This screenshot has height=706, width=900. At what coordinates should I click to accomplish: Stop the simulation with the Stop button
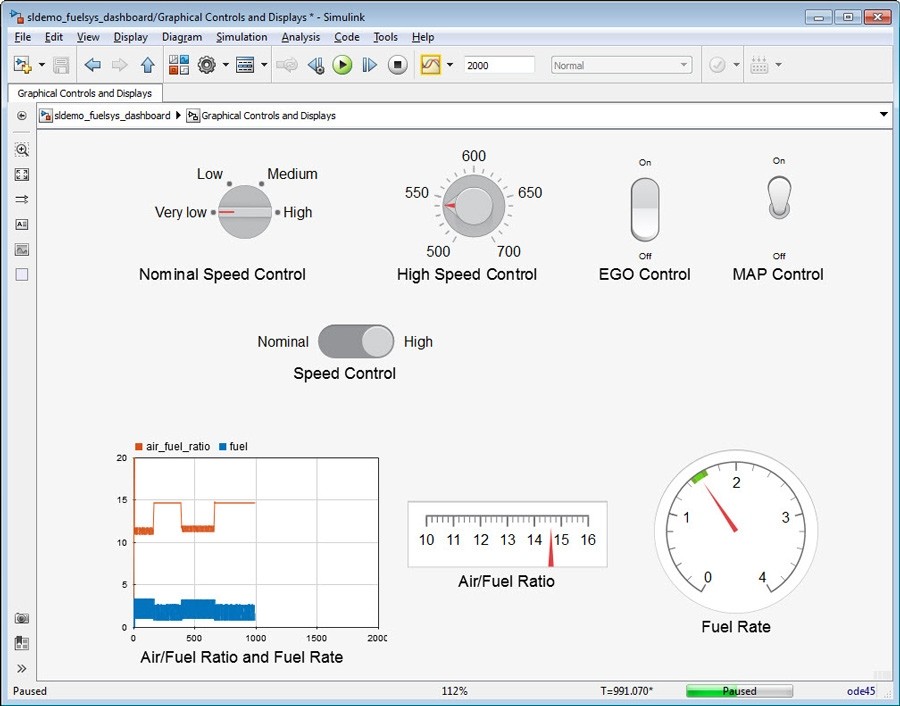(x=397, y=65)
